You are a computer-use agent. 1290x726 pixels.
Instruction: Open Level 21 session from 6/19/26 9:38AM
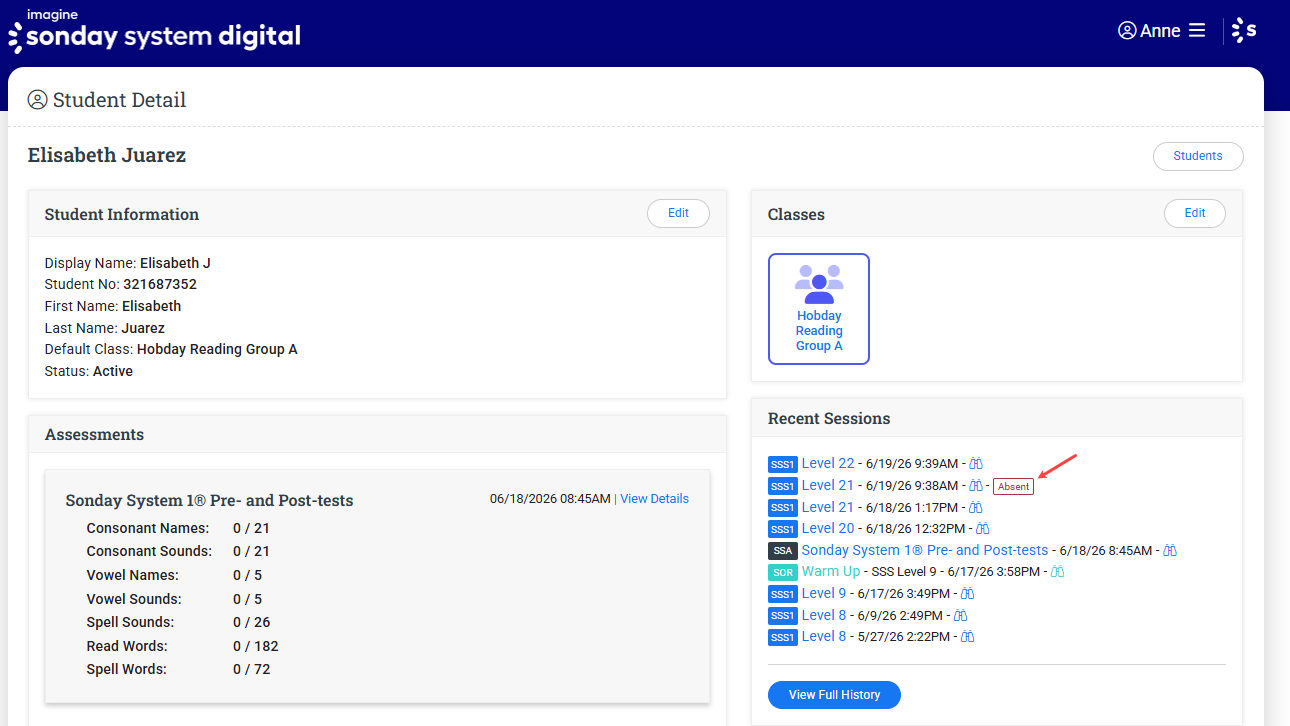[828, 485]
